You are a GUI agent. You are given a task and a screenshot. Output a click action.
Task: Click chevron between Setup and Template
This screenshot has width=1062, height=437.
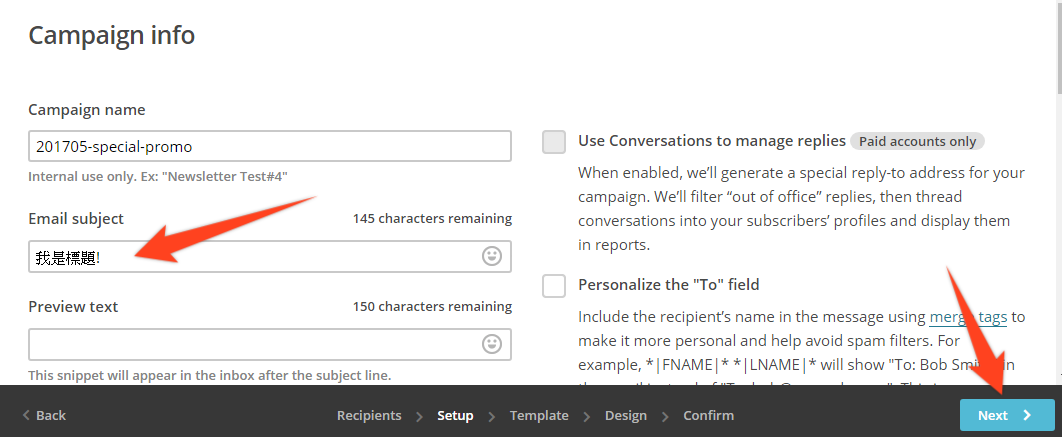click(x=492, y=416)
